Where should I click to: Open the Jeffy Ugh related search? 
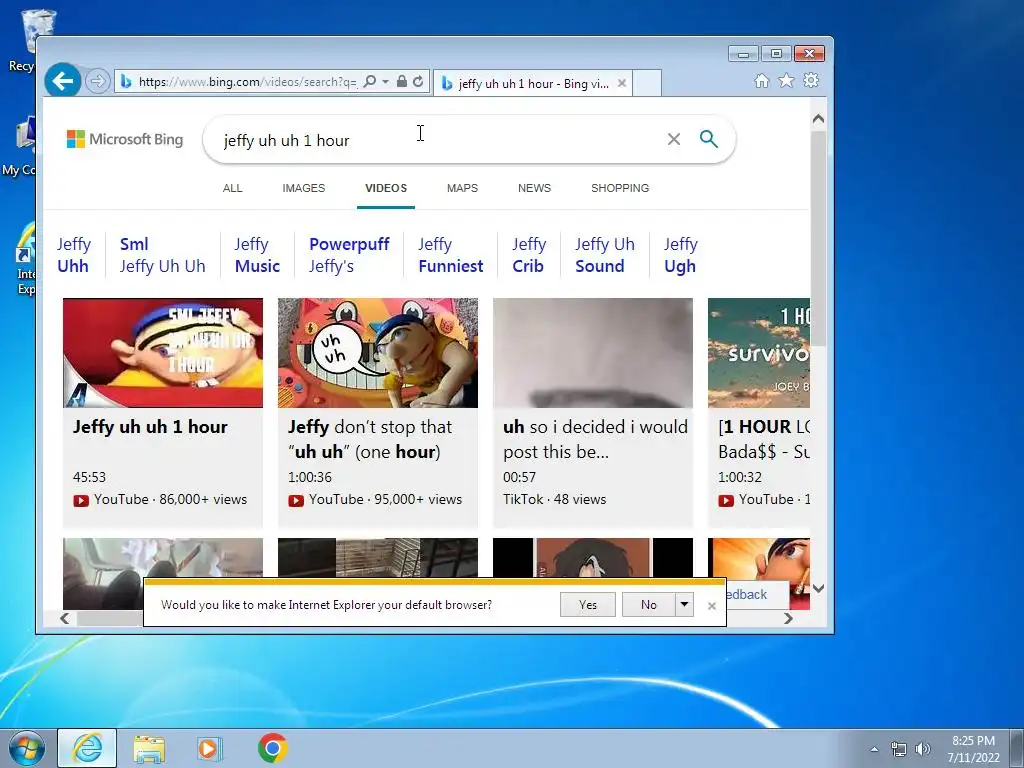click(x=680, y=255)
